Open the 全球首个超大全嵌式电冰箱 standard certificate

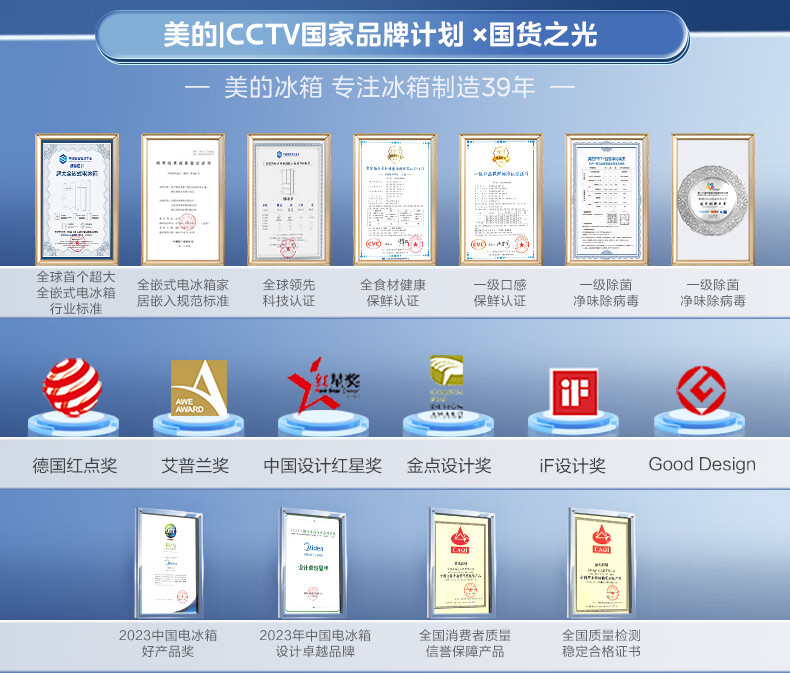click(x=77, y=199)
